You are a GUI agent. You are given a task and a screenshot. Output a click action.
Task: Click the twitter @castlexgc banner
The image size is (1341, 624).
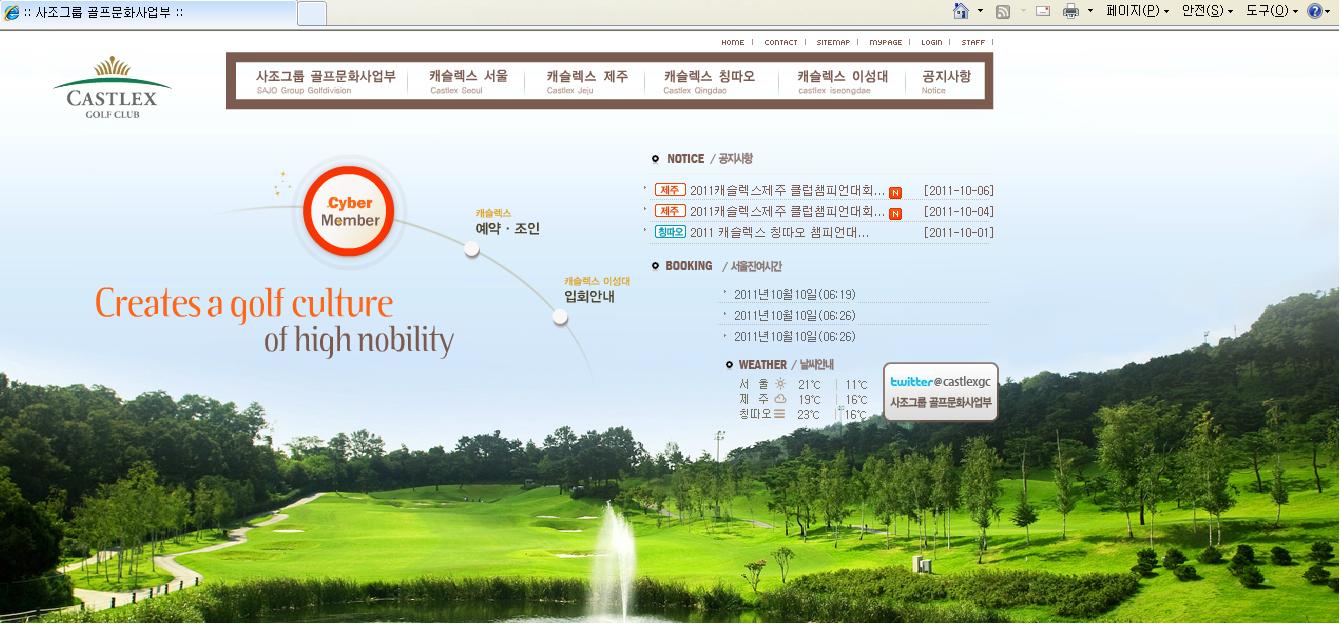click(x=941, y=391)
